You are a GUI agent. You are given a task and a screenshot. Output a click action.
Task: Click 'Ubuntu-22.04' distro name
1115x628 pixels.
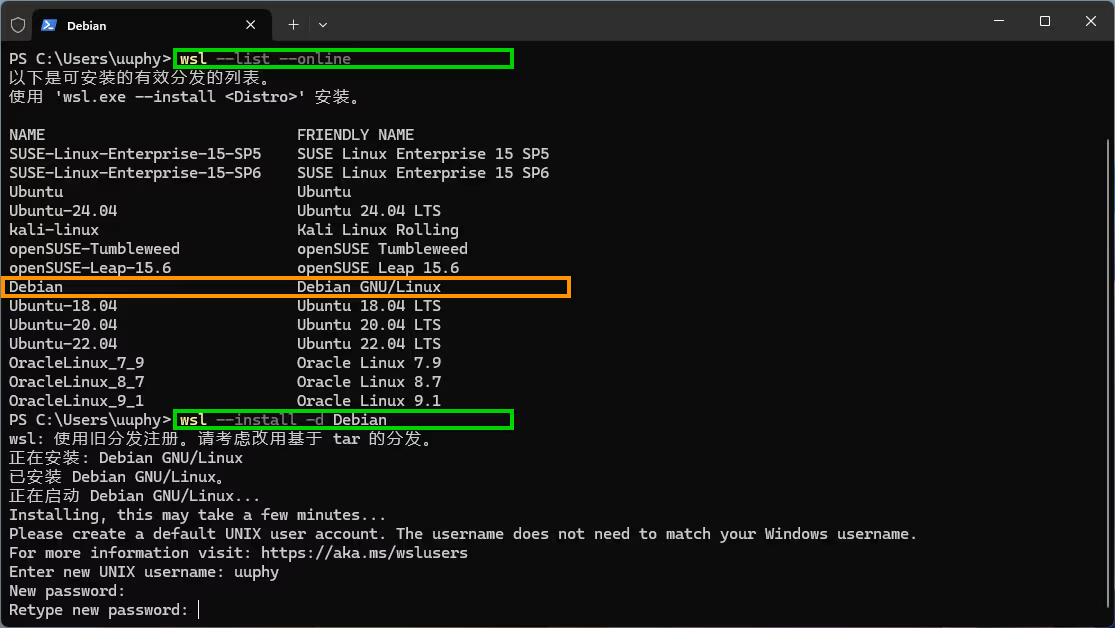point(63,344)
